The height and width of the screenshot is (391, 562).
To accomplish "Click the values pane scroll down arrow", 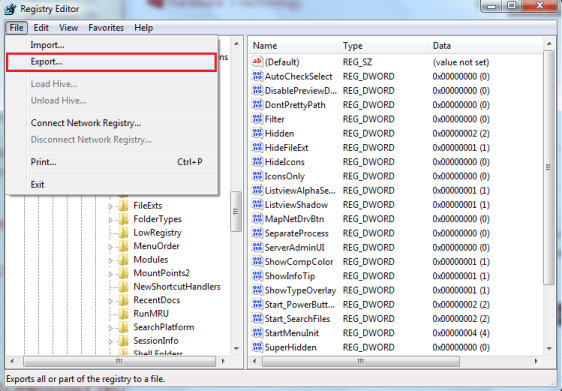I will click(549, 348).
